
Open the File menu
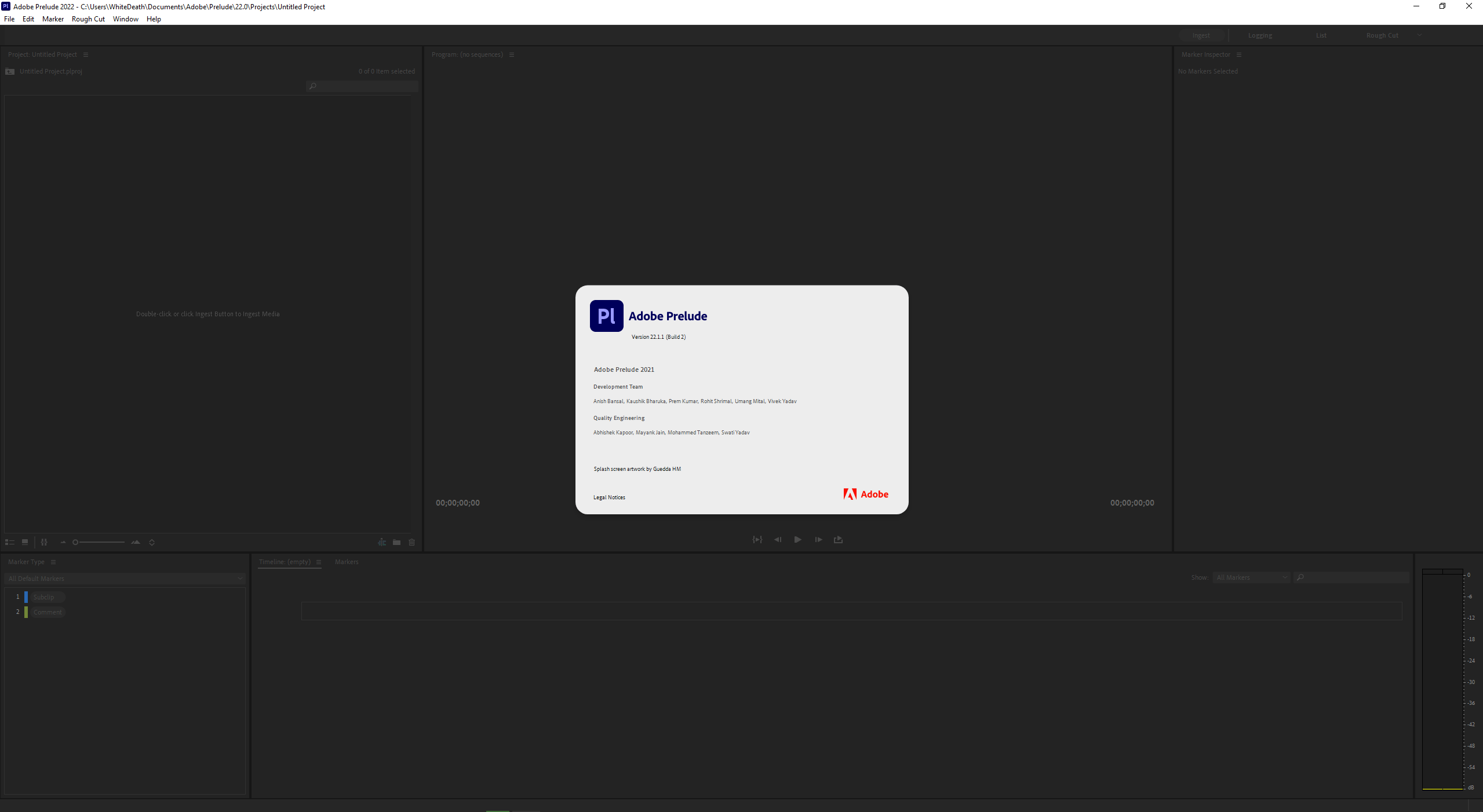coord(9,19)
